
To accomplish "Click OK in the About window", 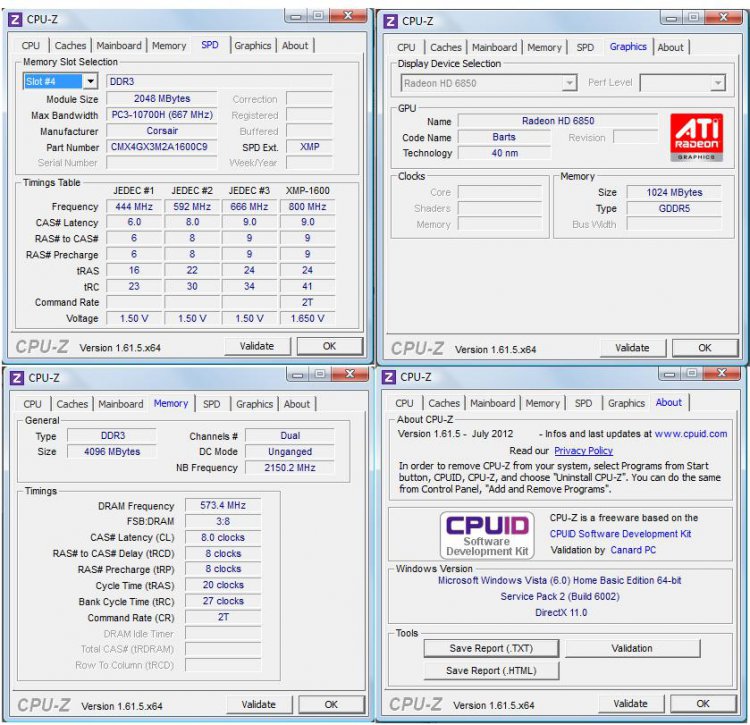I will point(703,703).
